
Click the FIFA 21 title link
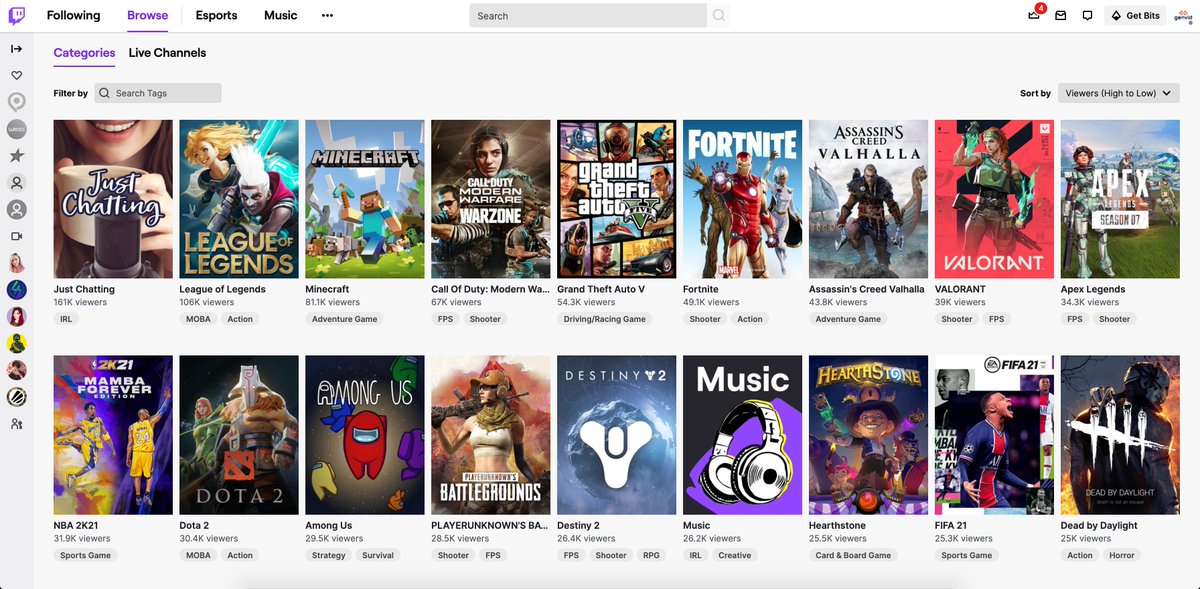coord(953,525)
